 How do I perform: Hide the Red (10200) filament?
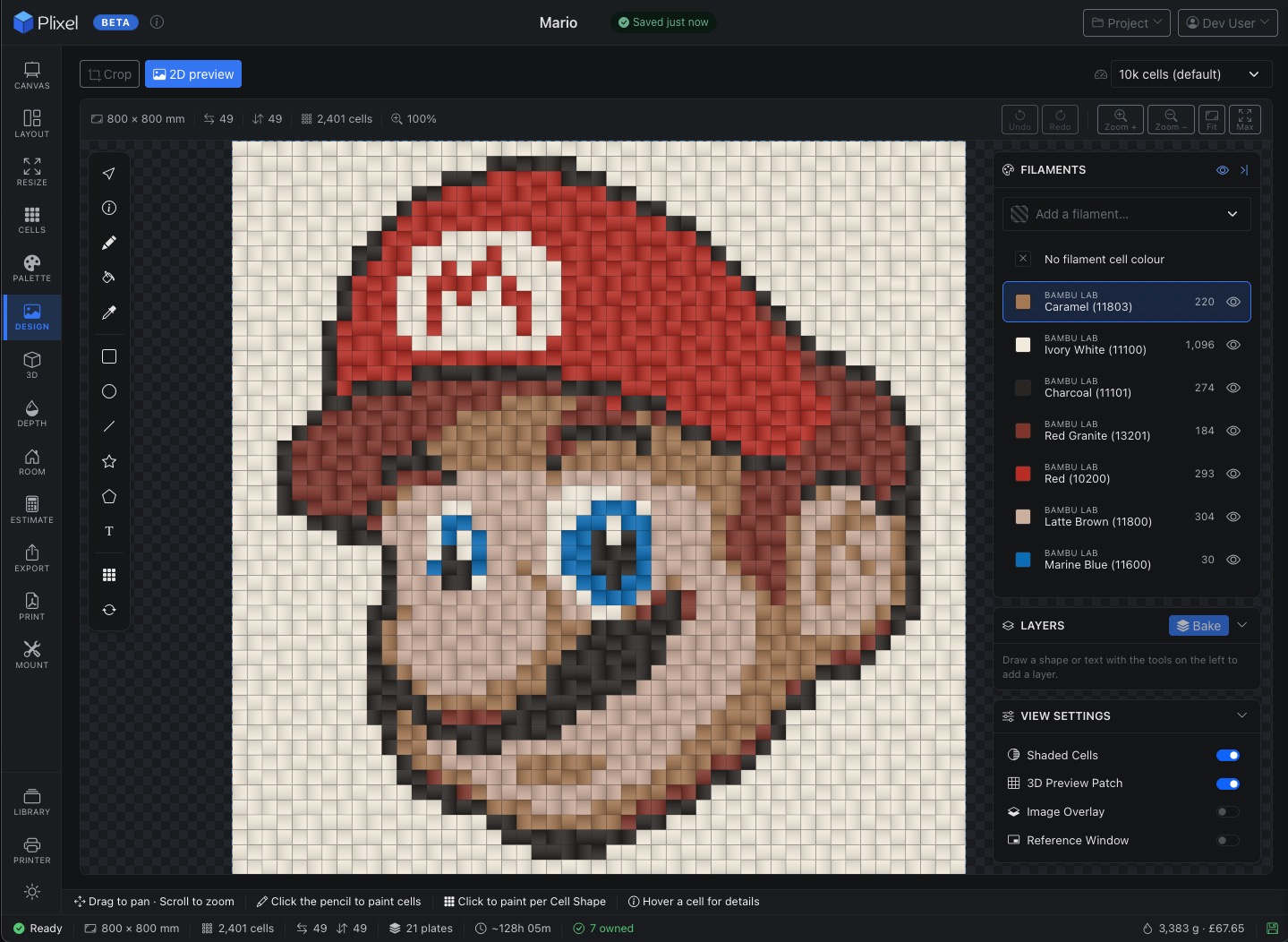(1233, 474)
